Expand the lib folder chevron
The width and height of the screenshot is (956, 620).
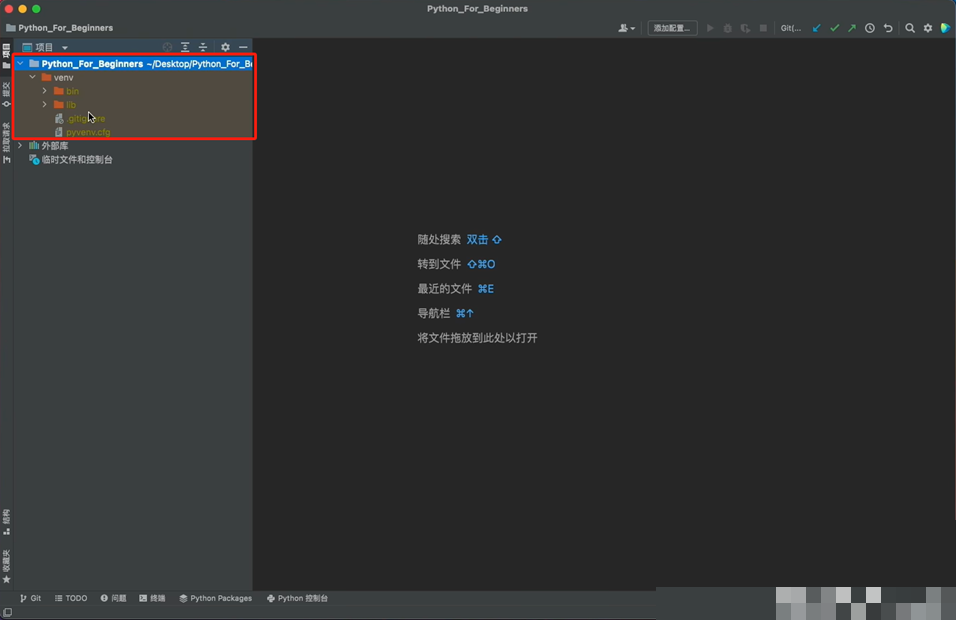tap(45, 105)
